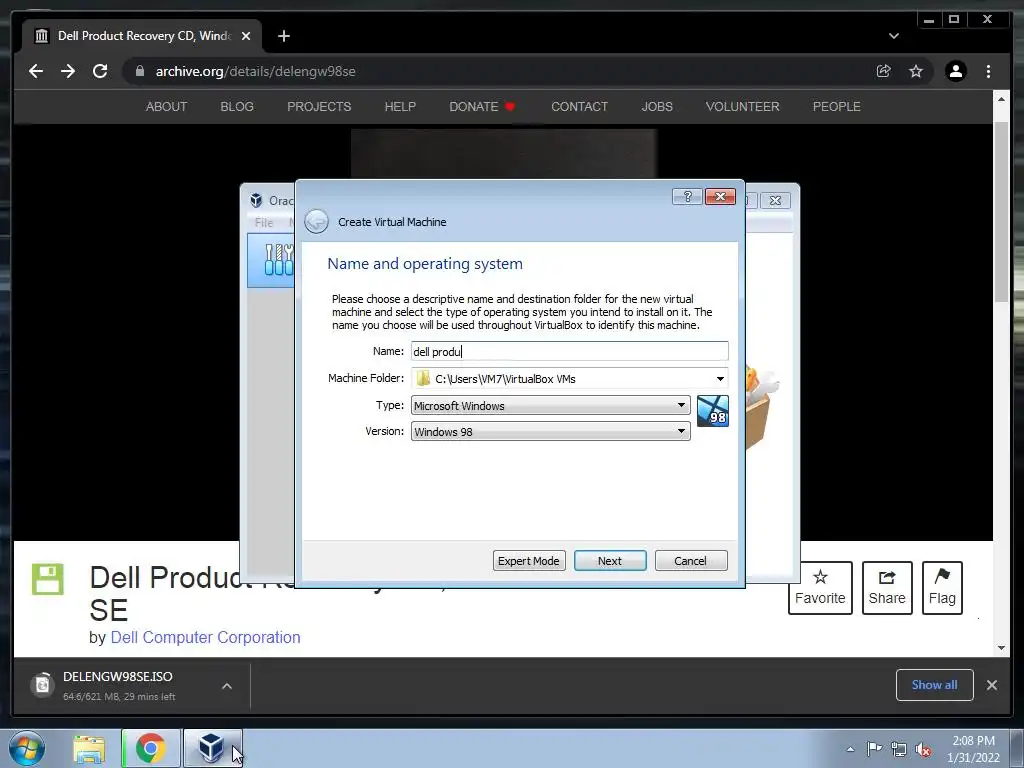Open JOBS in archive.org navigation
The height and width of the screenshot is (768, 1024).
tap(657, 106)
